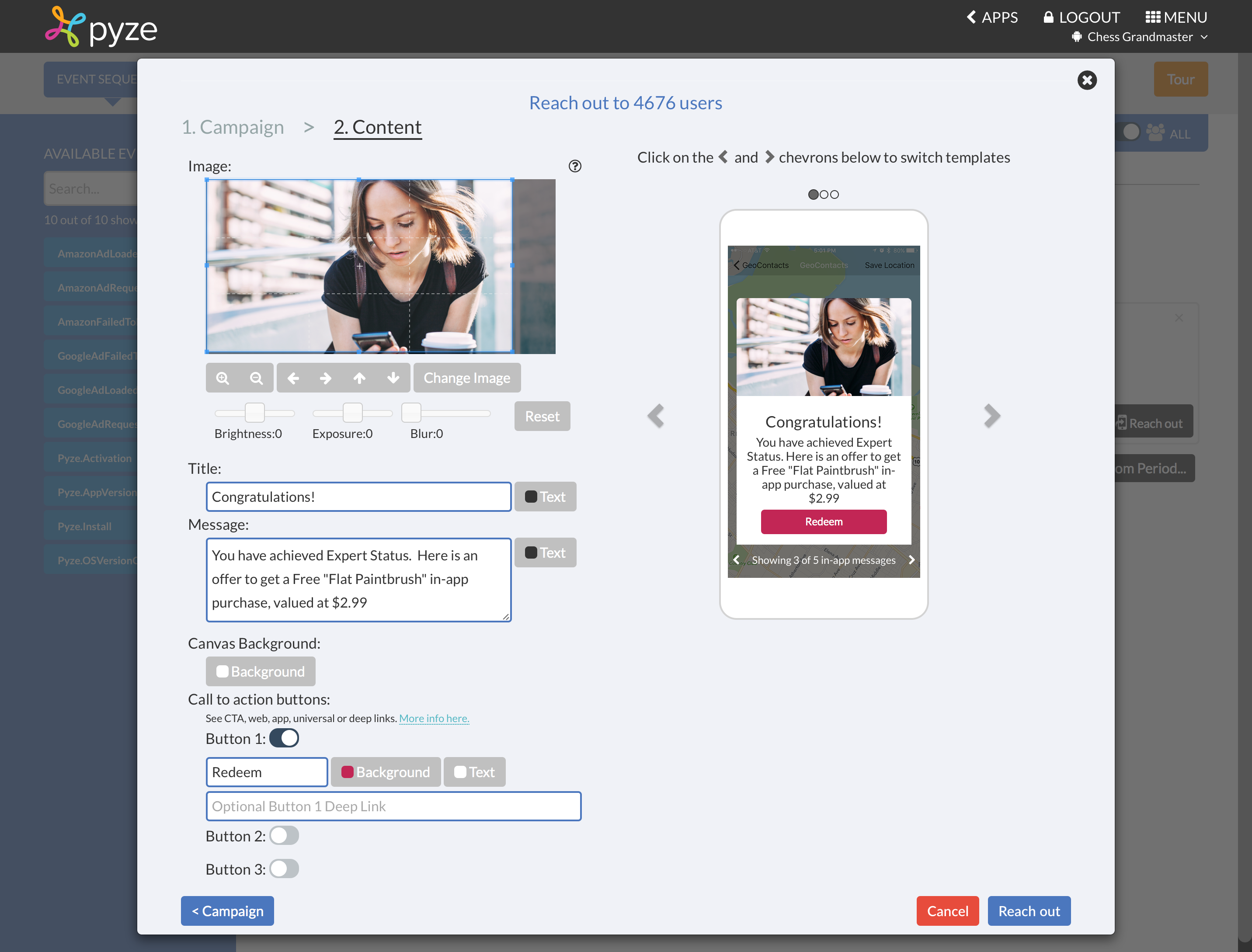
Task: Enable Button 2 for call to action
Action: coord(284,835)
